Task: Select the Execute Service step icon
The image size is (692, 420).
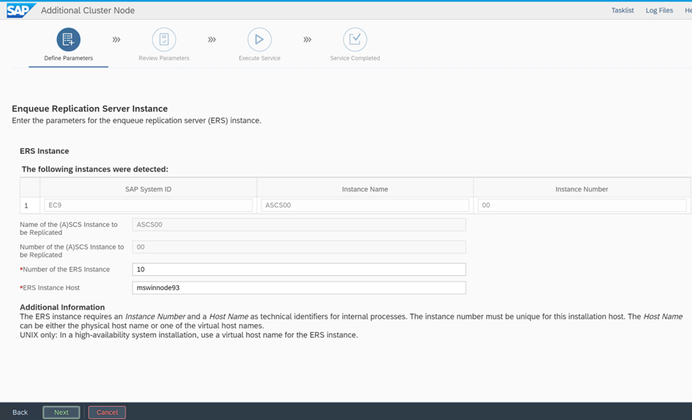Action: tap(260, 39)
